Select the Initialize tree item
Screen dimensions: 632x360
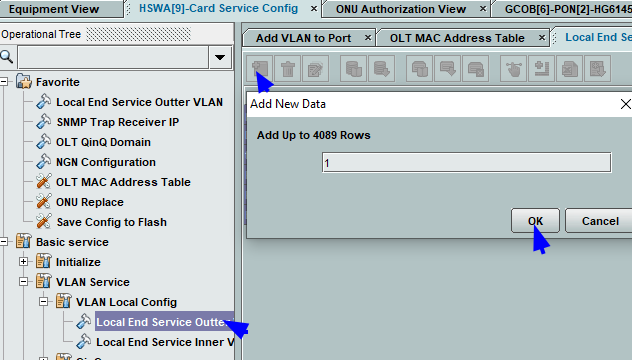(x=78, y=262)
